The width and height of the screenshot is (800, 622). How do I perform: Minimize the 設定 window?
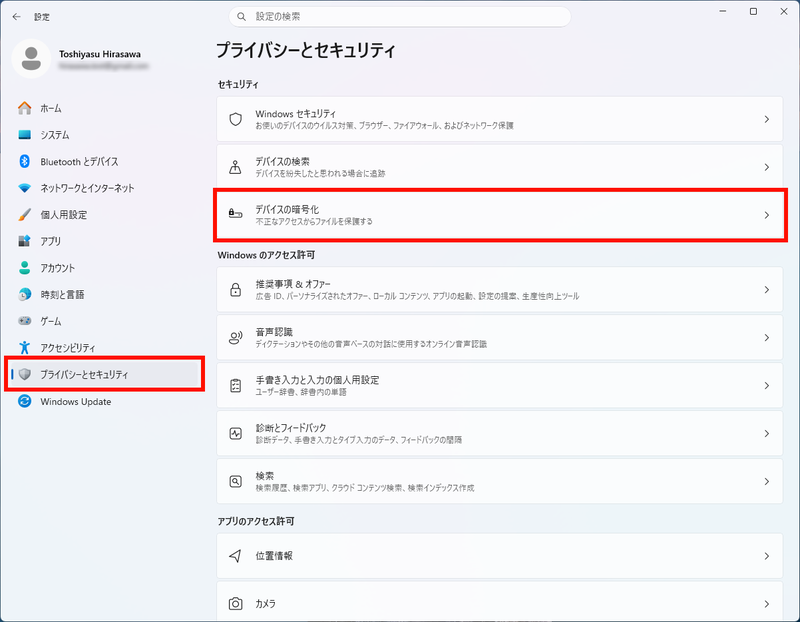(722, 11)
